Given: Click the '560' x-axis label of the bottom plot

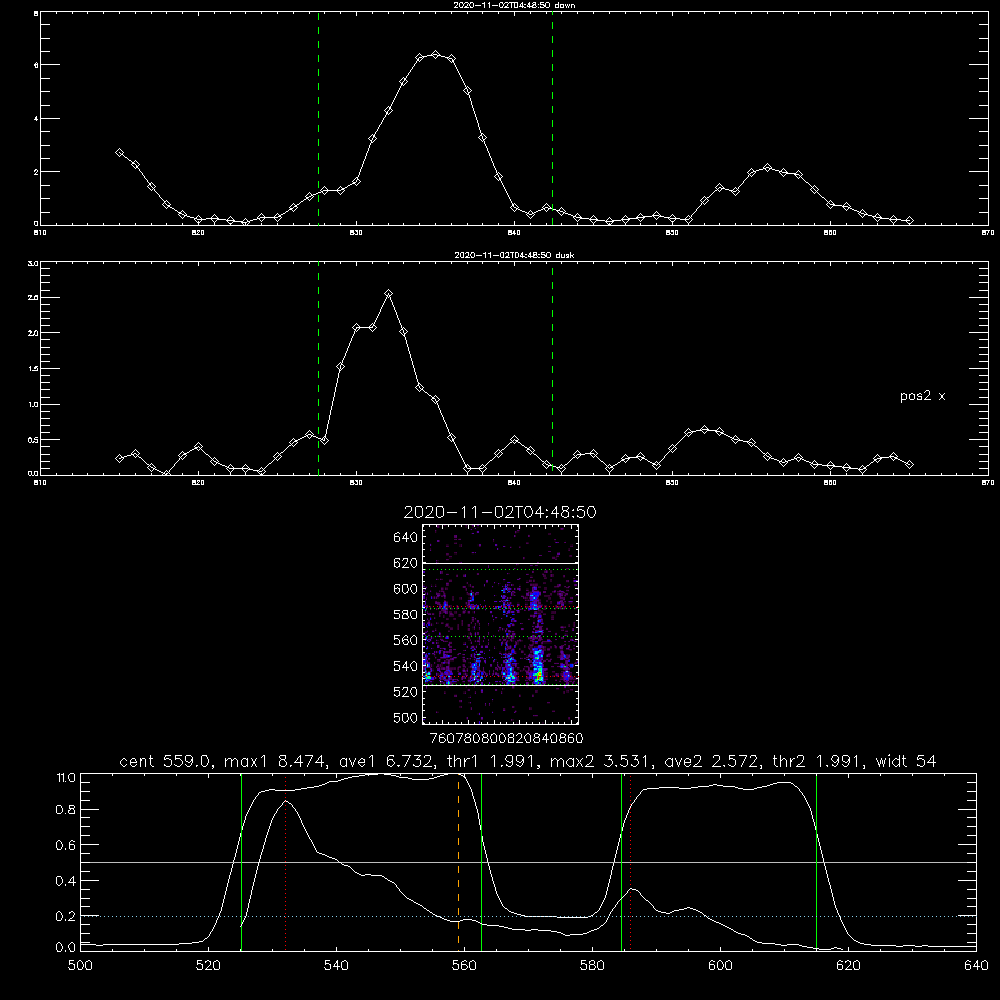Looking at the screenshot, I should (x=464, y=966).
